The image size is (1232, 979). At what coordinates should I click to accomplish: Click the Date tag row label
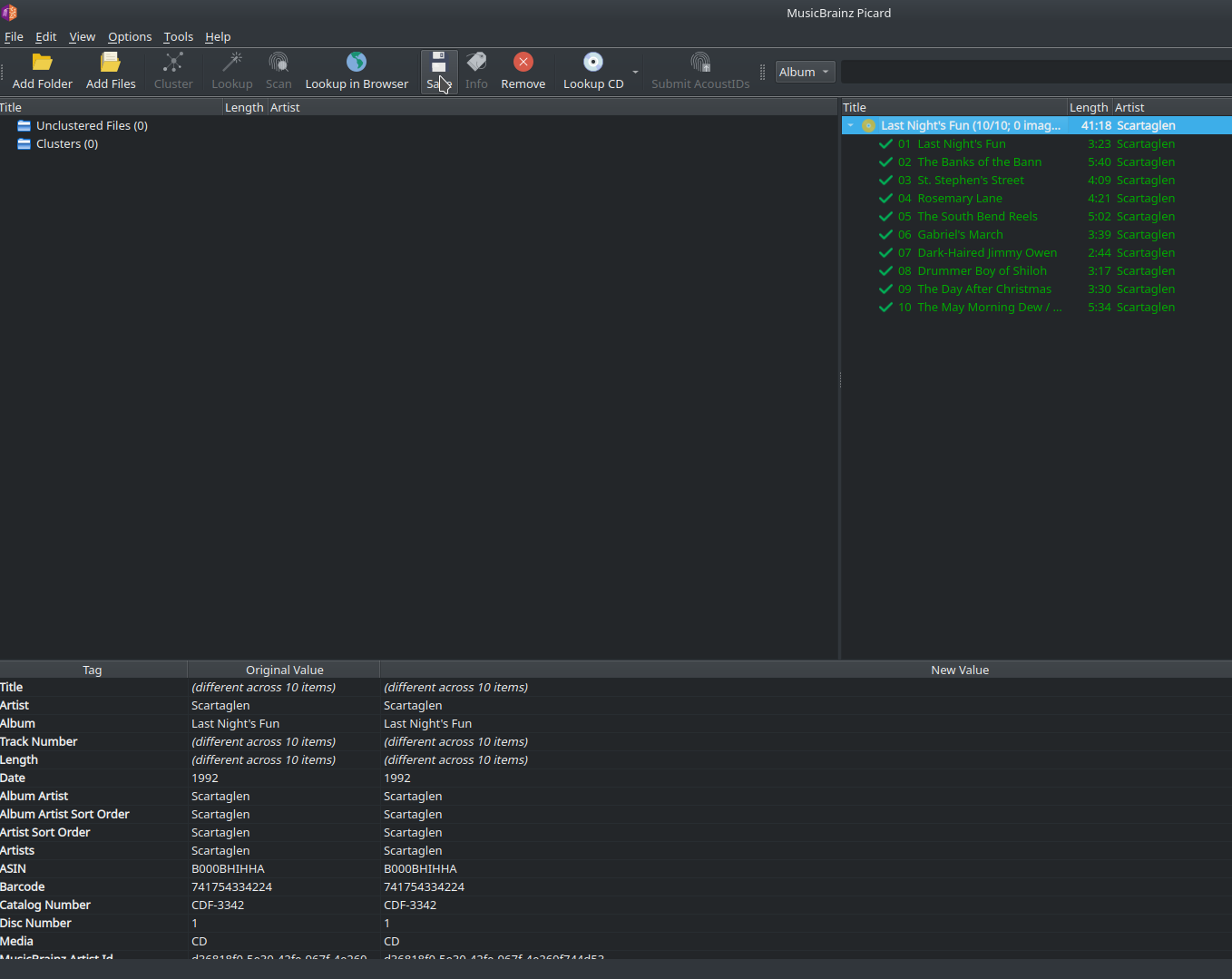(x=13, y=778)
